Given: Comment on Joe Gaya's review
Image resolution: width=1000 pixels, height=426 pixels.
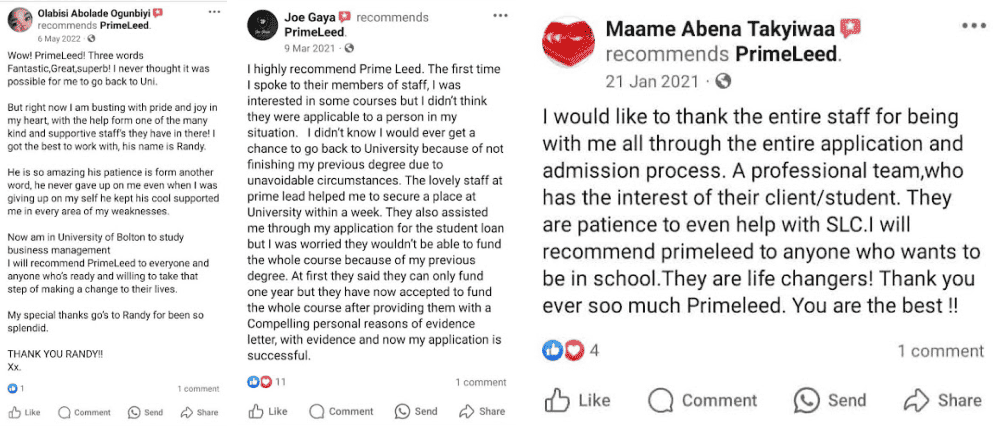Looking at the screenshot, I should (342, 411).
